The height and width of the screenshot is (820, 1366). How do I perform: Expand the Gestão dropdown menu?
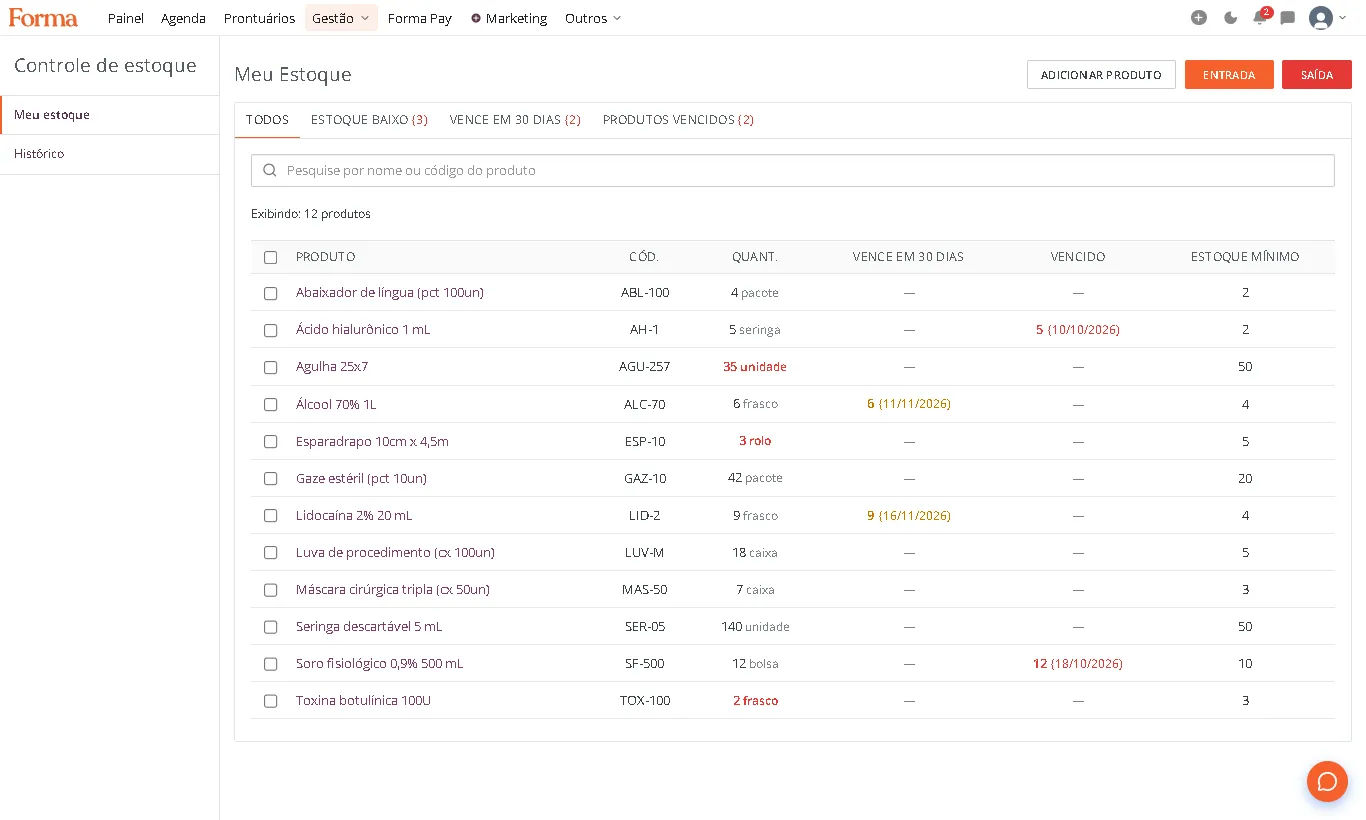(x=341, y=18)
